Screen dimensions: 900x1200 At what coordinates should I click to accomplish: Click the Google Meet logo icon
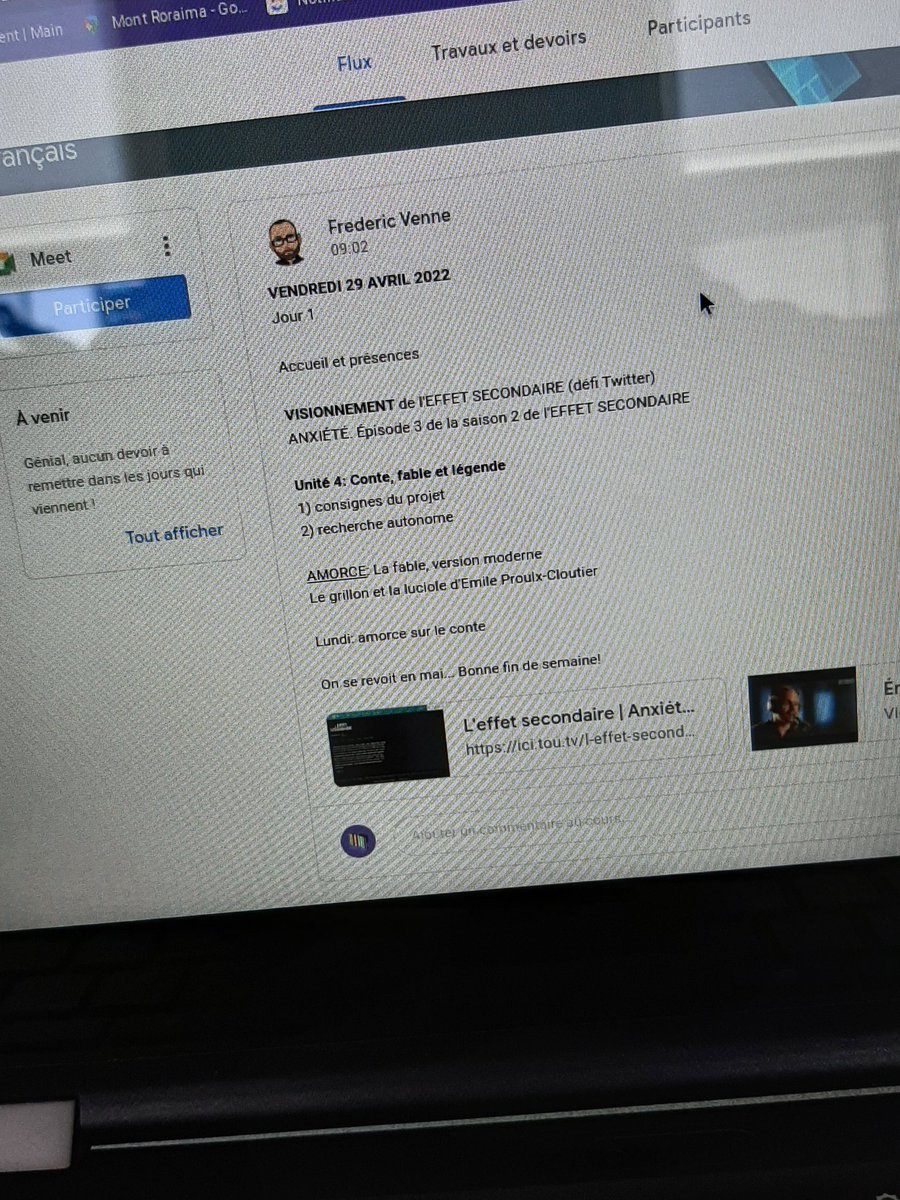click(7, 262)
